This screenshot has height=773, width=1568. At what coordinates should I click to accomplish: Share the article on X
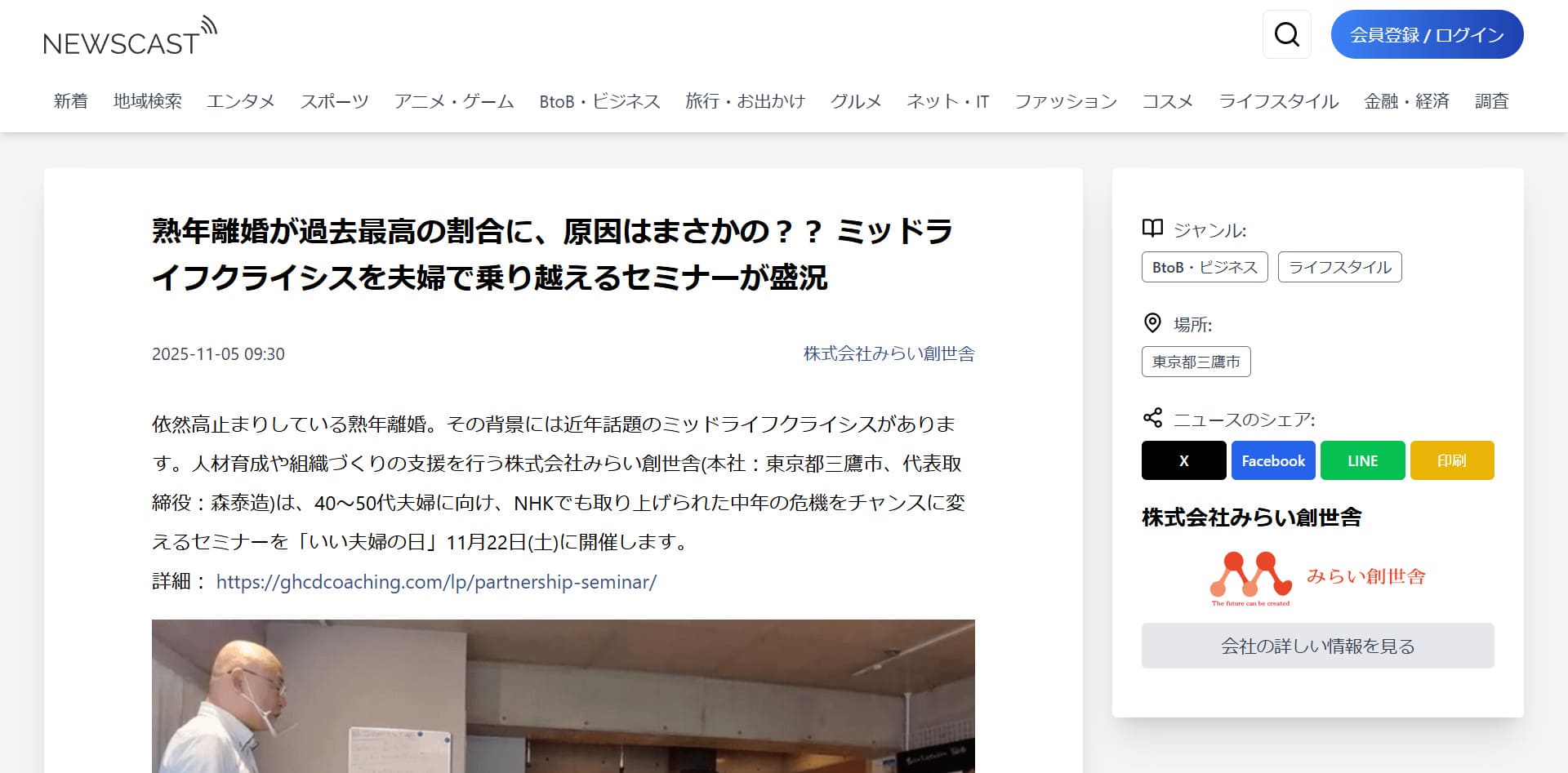coord(1183,460)
